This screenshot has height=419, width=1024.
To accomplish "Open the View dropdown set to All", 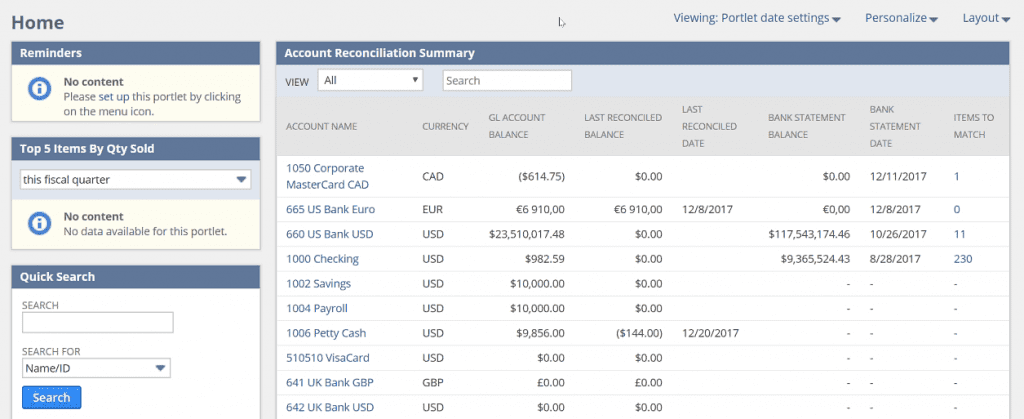I will pos(370,80).
